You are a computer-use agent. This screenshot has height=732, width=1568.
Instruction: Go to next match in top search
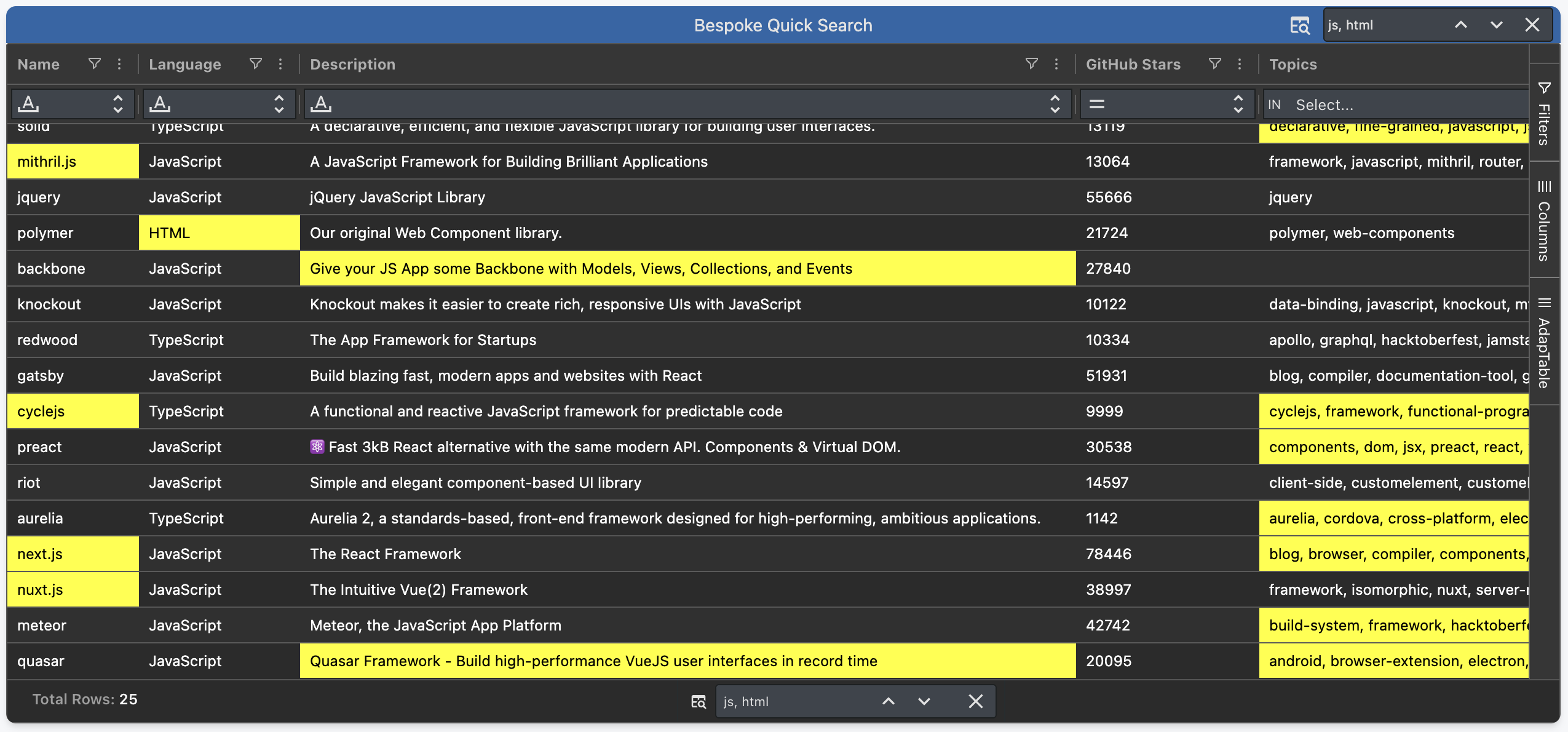pyautogui.click(x=1497, y=25)
